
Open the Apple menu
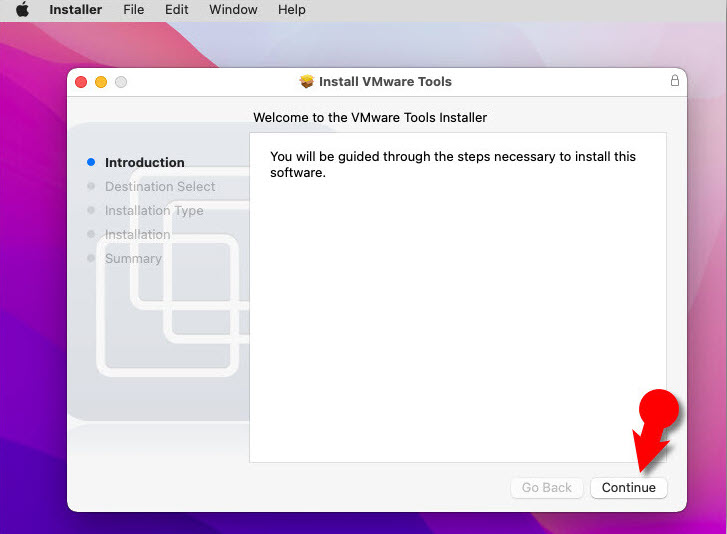pos(22,10)
